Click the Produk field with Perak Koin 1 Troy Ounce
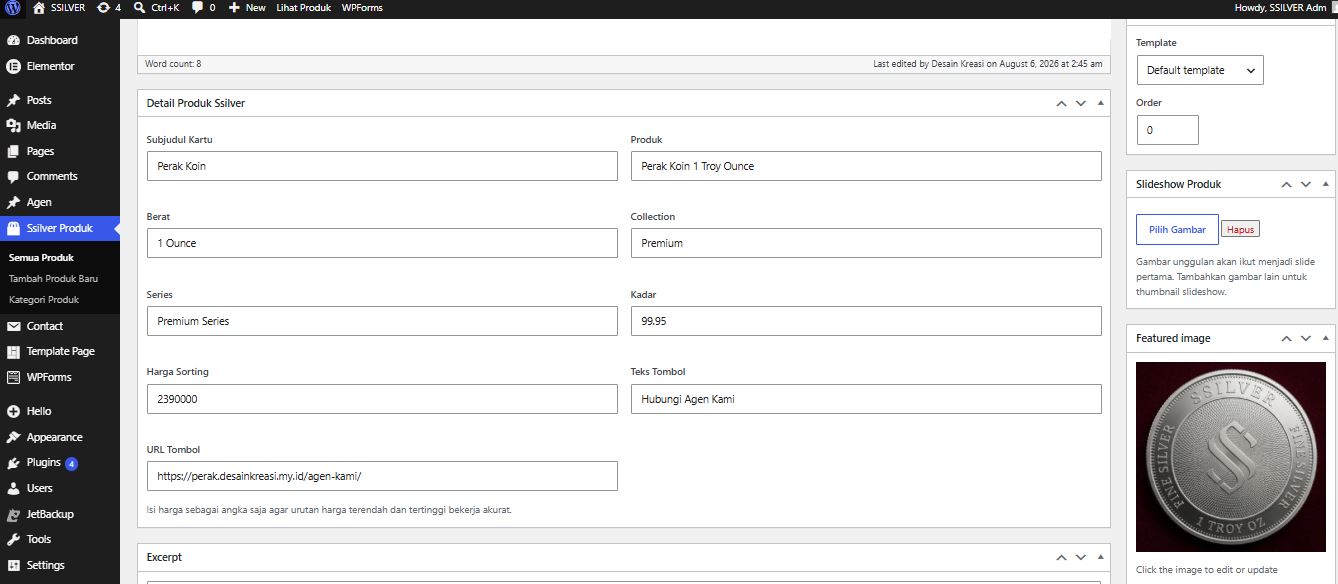This screenshot has width=1338, height=584. (866, 166)
